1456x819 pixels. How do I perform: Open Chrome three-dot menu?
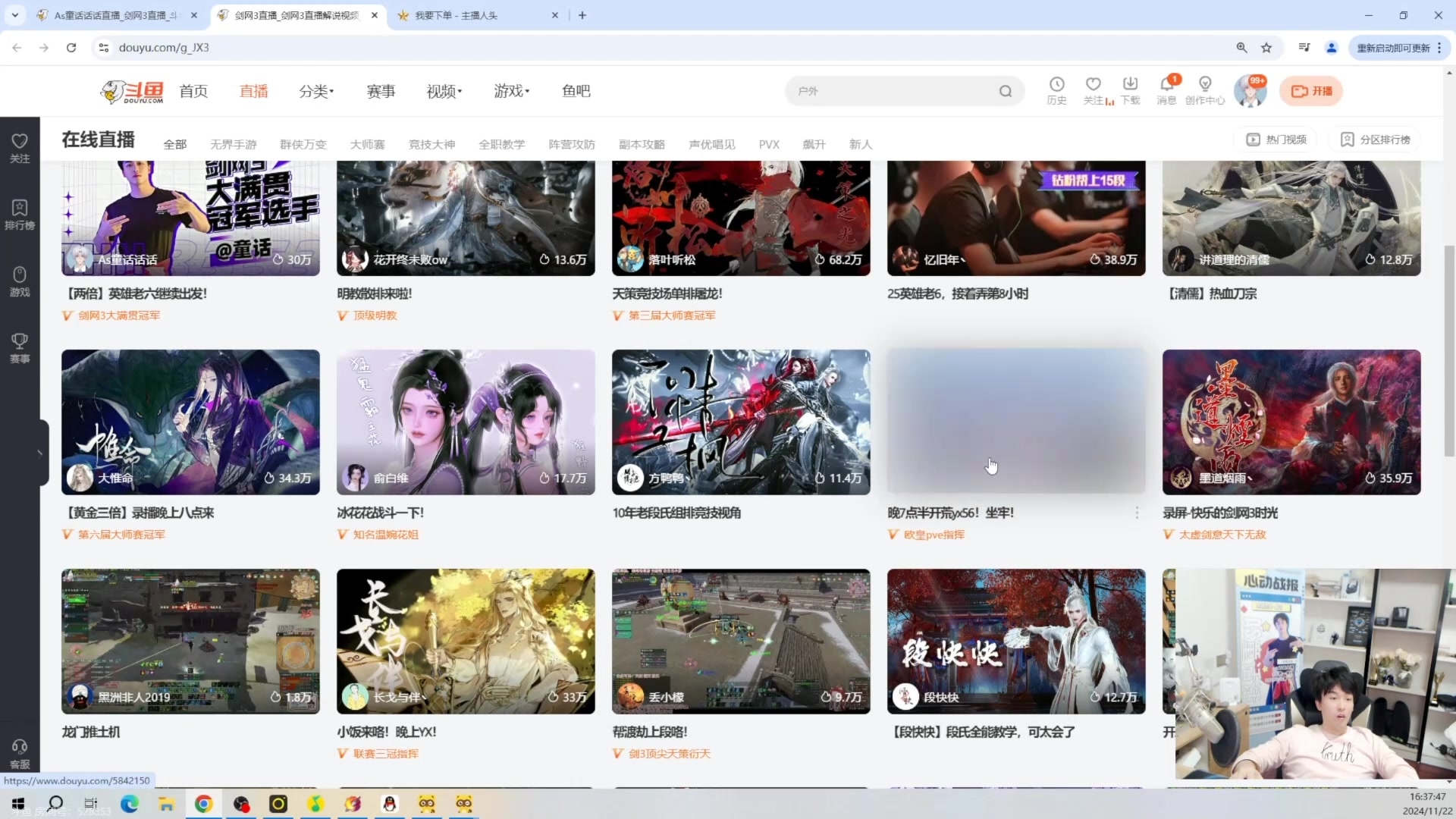click(x=1439, y=48)
